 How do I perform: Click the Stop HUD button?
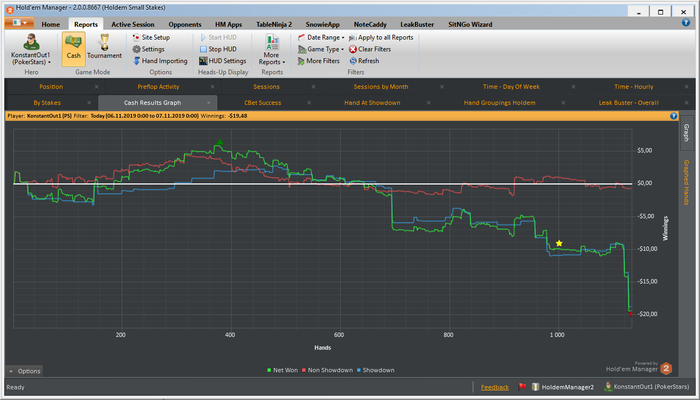pyautogui.click(x=218, y=49)
